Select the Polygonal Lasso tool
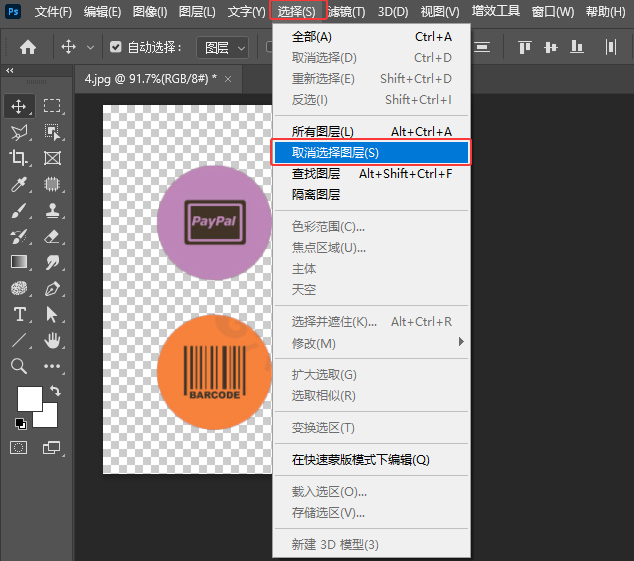Viewport: 634px width, 561px height. click(19, 132)
